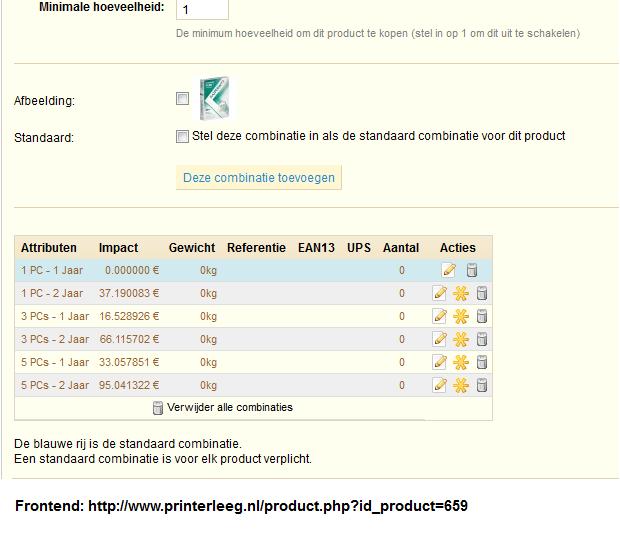Set 5 PCs - 2 Jaar as default combination
The width and height of the screenshot is (620, 559).
coord(461,385)
